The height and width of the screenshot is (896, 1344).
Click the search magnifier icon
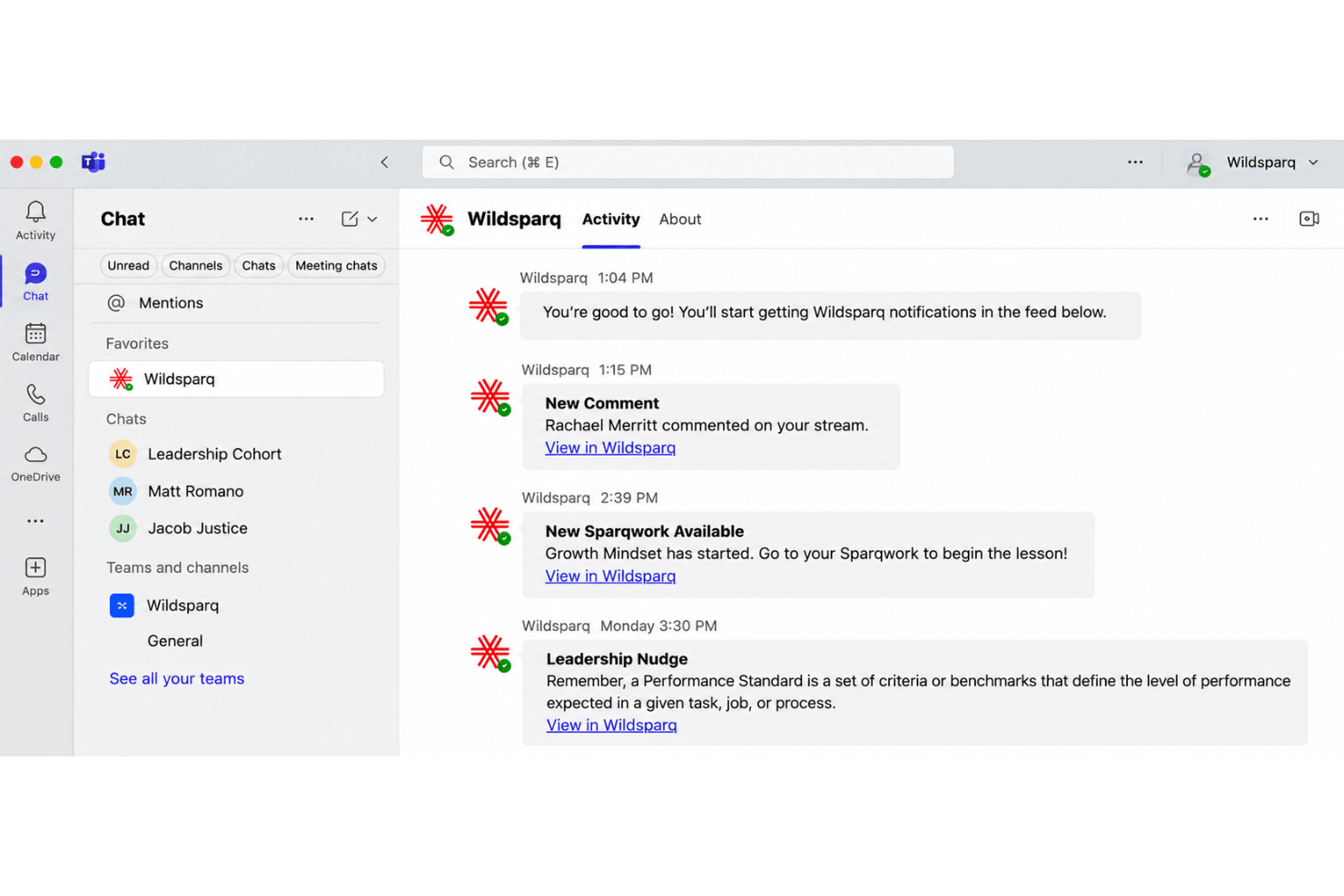(x=447, y=162)
